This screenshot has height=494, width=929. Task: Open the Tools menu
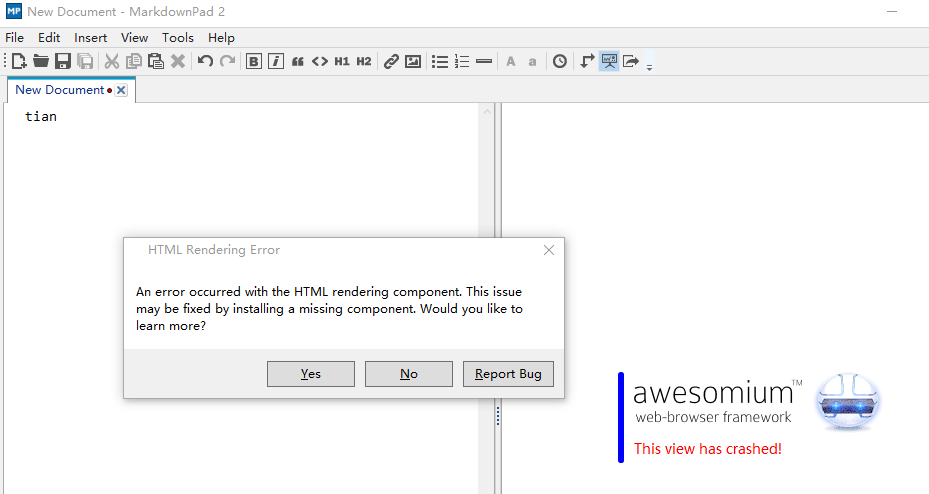click(x=178, y=37)
